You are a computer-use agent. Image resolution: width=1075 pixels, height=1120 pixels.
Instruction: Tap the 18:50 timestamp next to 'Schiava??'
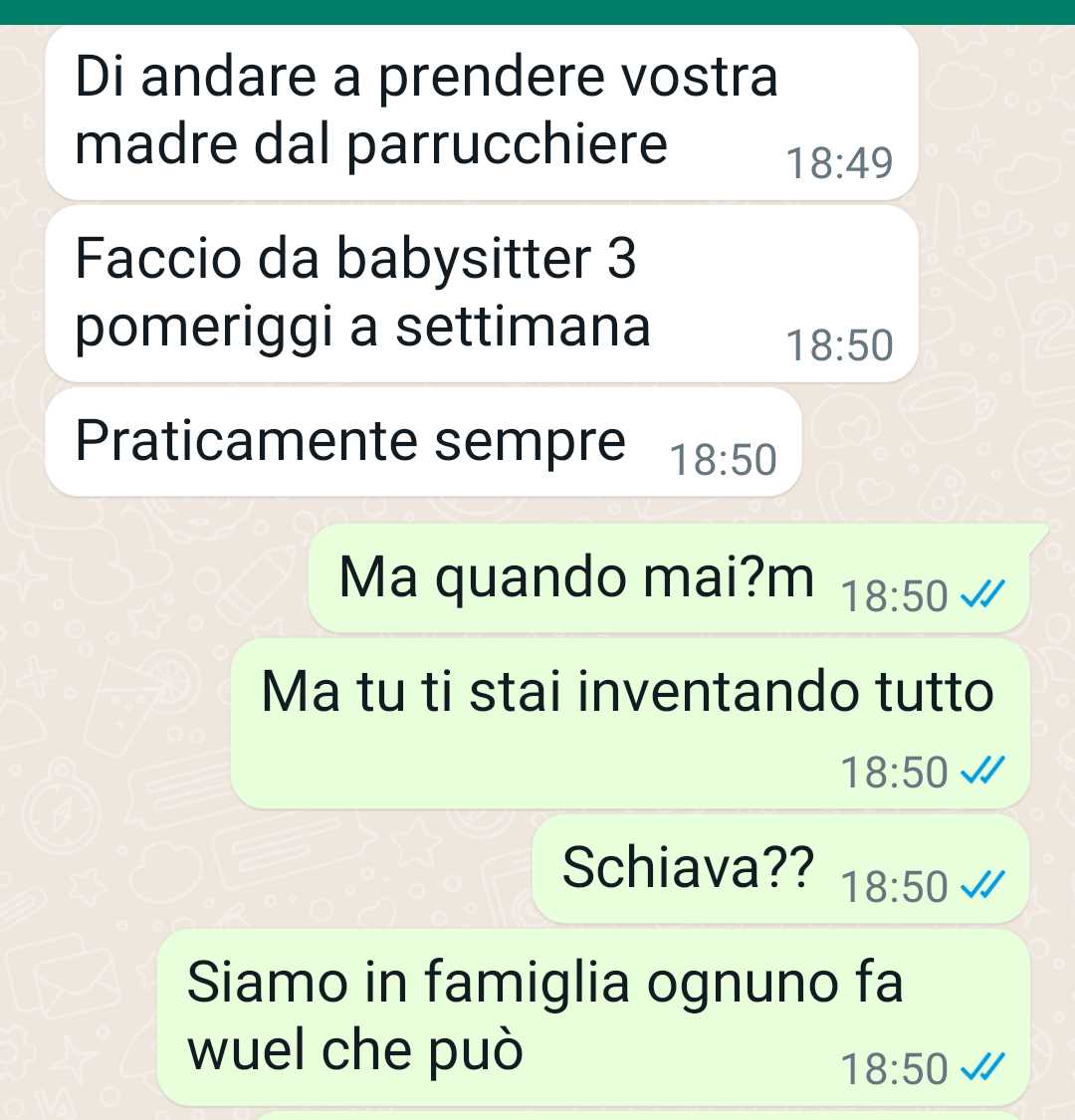point(894,886)
